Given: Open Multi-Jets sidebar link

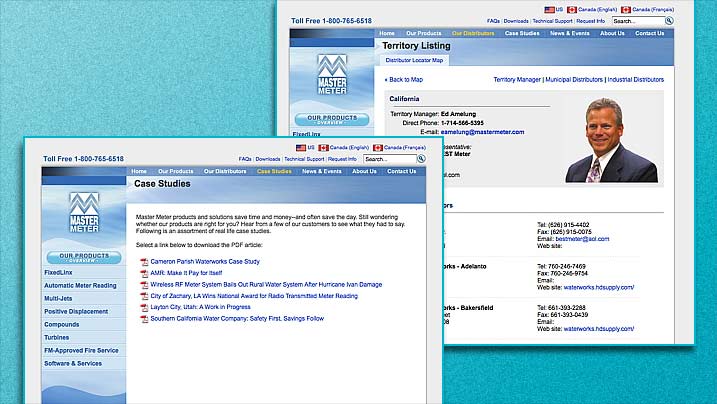Looking at the screenshot, I should [58, 298].
